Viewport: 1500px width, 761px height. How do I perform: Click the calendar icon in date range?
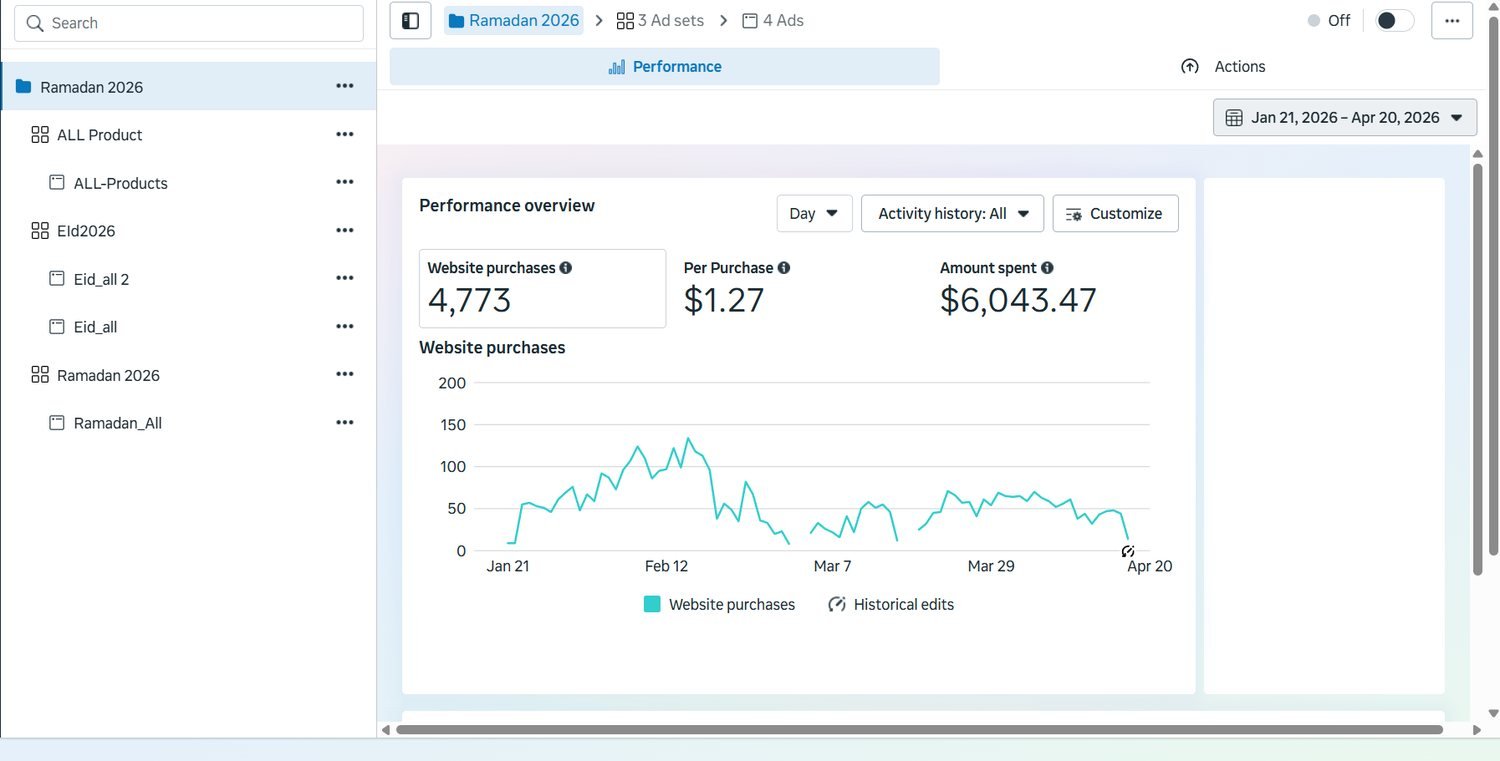(x=1234, y=118)
